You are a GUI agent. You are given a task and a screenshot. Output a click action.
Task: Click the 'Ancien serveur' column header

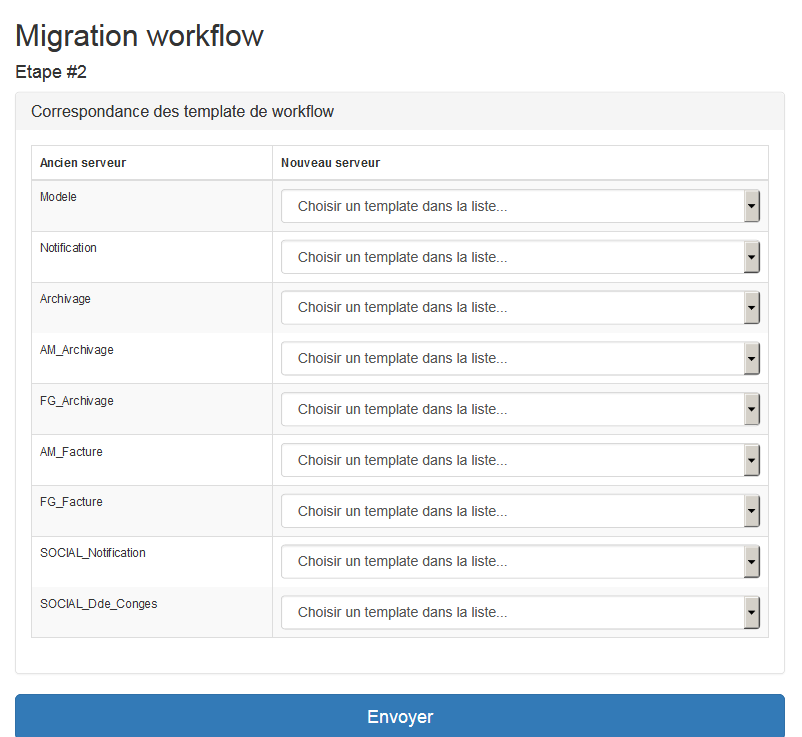tap(83, 163)
